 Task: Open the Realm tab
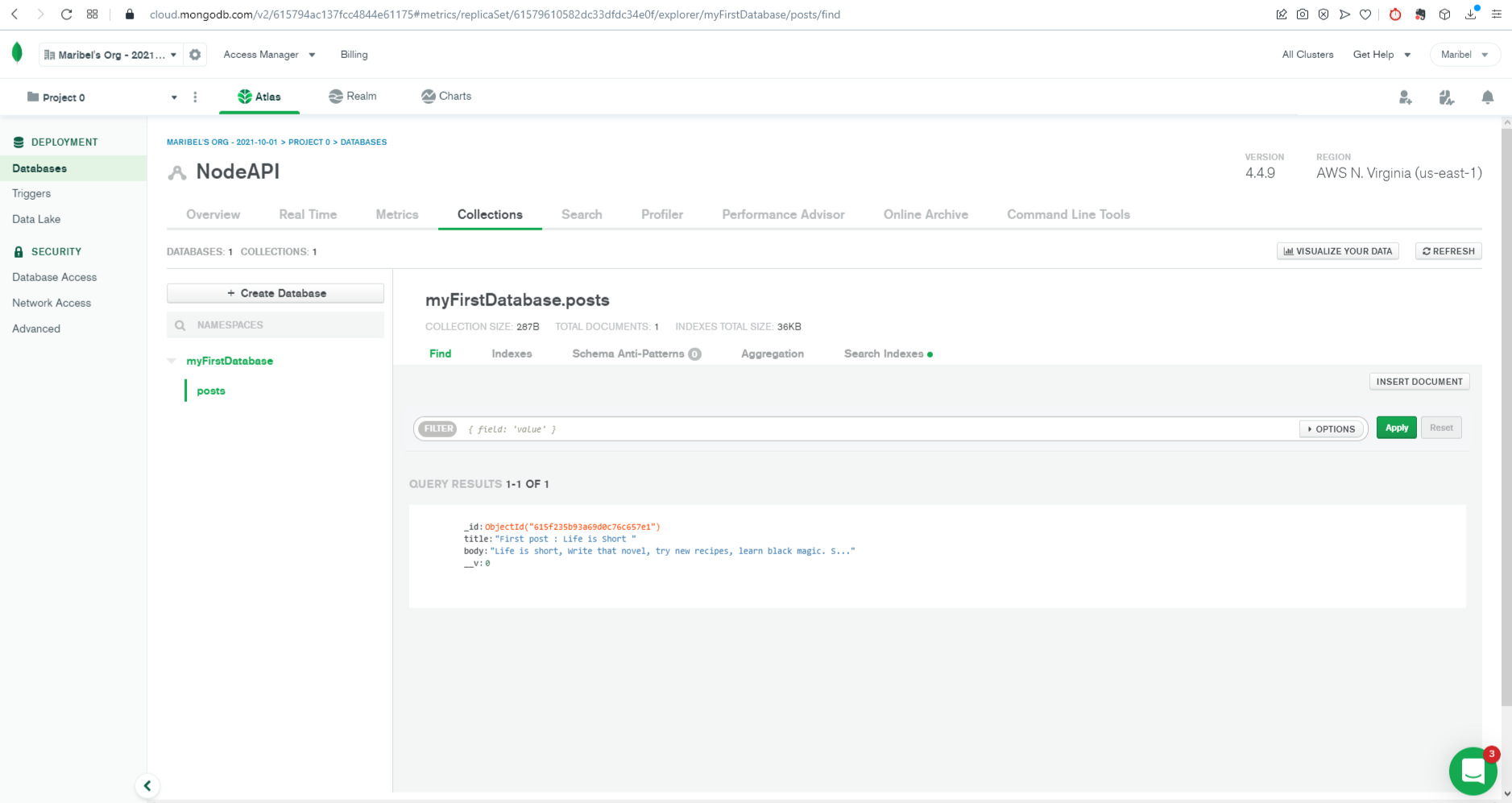tap(353, 96)
